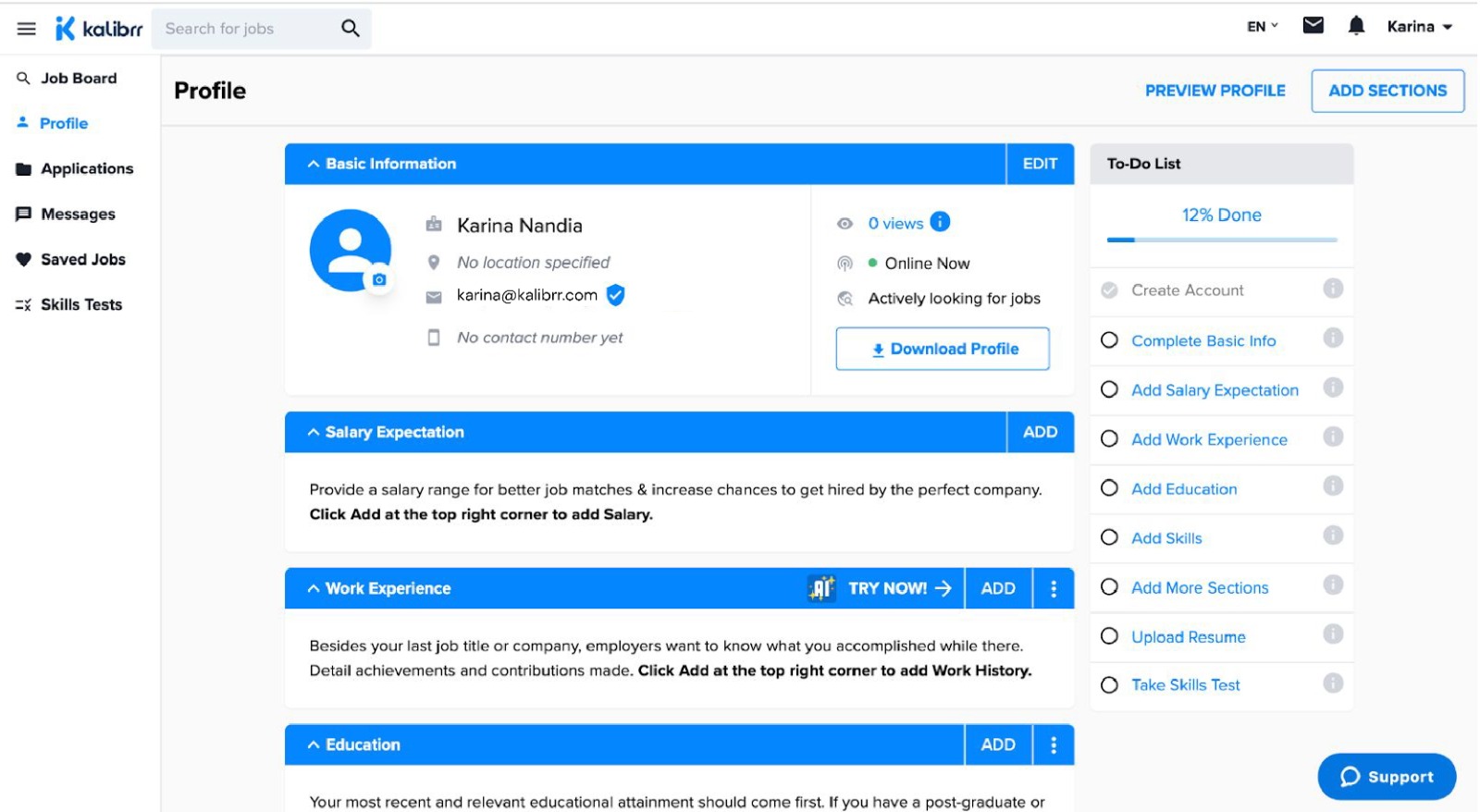Image resolution: width=1480 pixels, height=812 pixels.
Task: Select the Complete Basic Info circle
Action: tap(1109, 340)
